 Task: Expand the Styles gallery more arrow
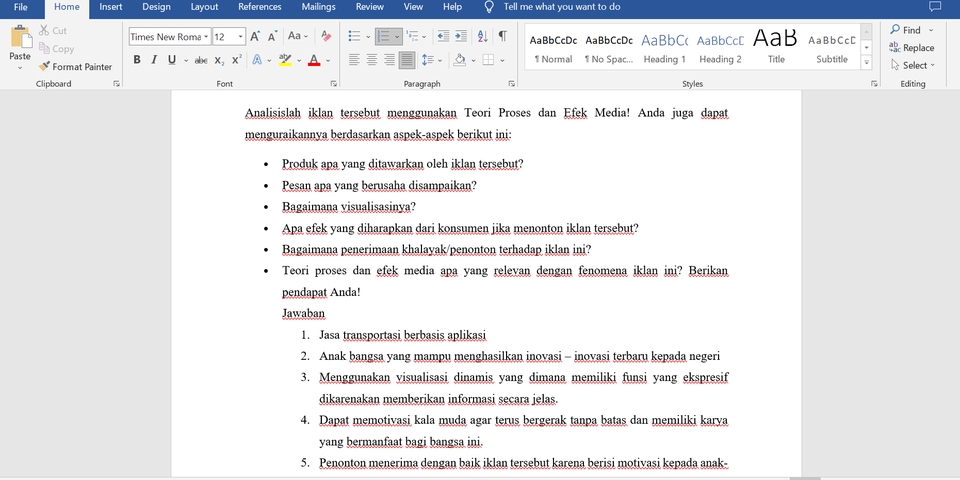pyautogui.click(x=866, y=62)
